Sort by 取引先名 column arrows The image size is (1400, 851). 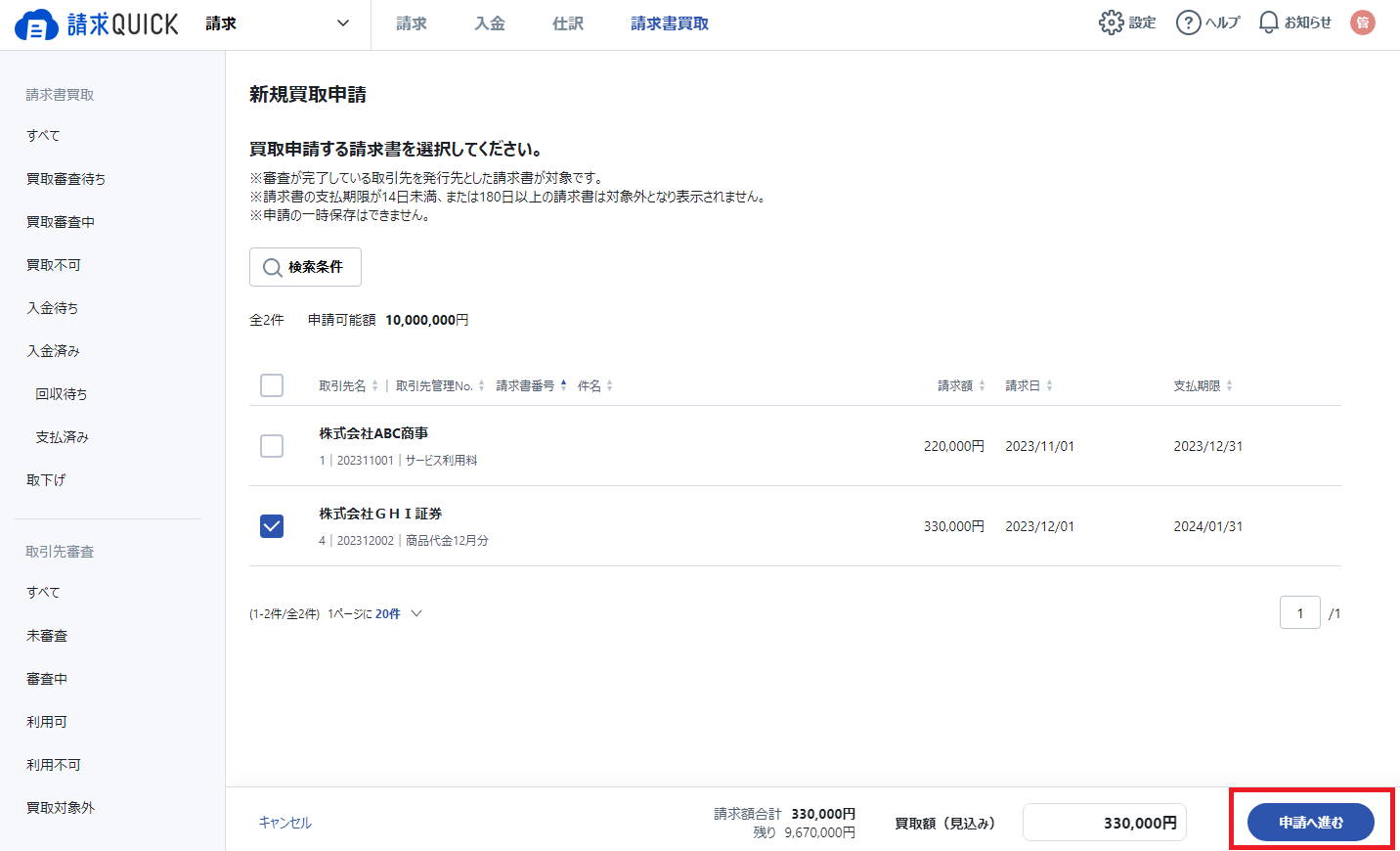(x=374, y=386)
